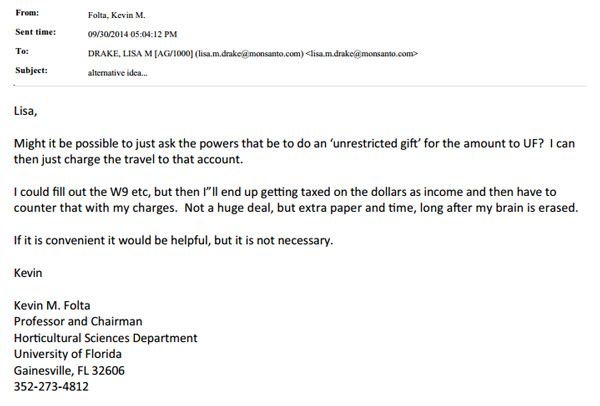Click the title "Professor and Chairman"
The height and width of the screenshot is (406, 600).
pos(78,321)
